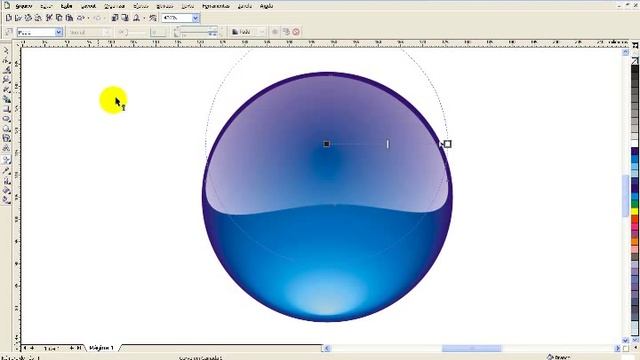The image size is (640, 360).
Task: Click the horizontal scrollbar right arrow
Action: click(x=617, y=348)
